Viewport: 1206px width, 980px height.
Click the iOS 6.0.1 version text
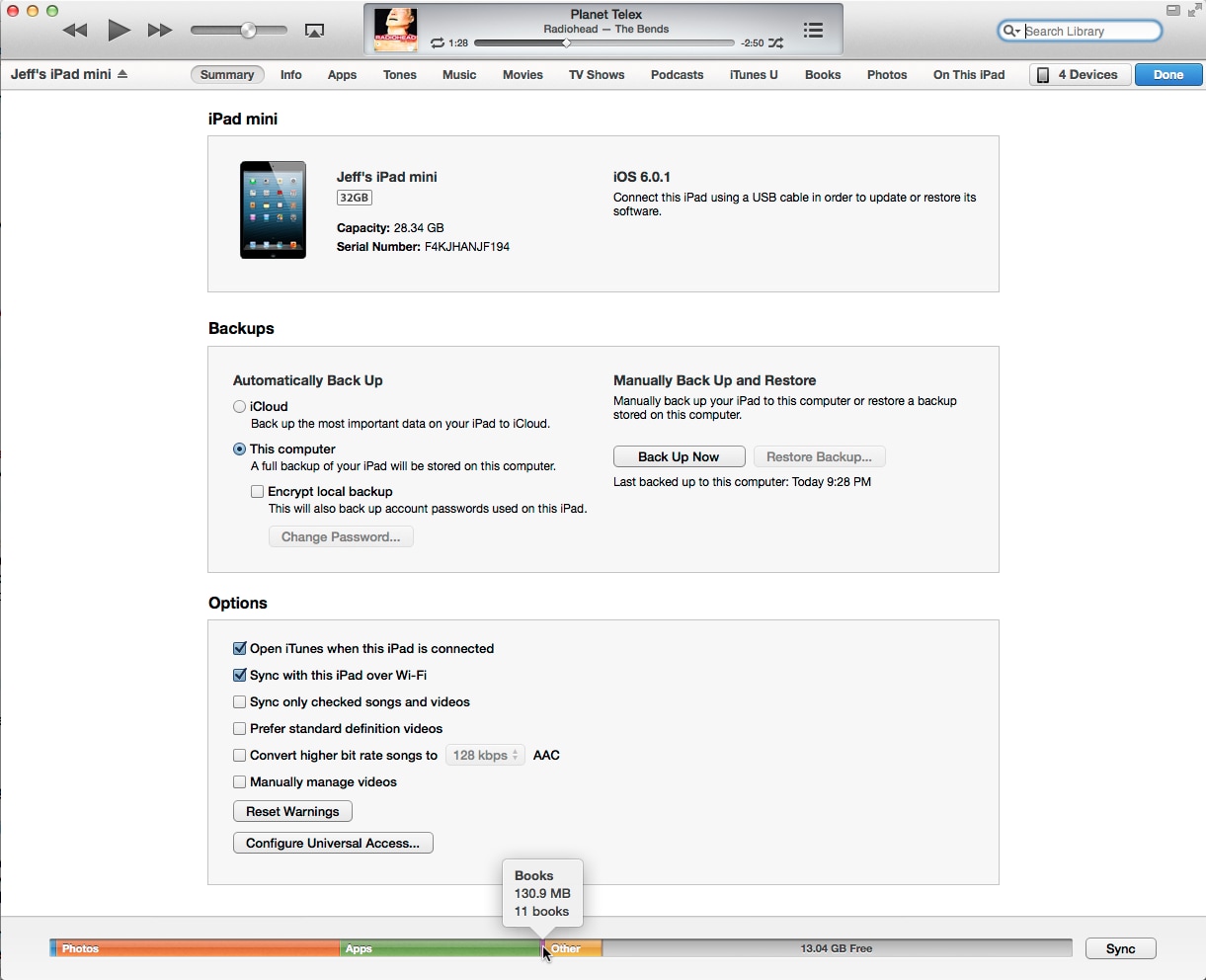pyautogui.click(x=642, y=177)
